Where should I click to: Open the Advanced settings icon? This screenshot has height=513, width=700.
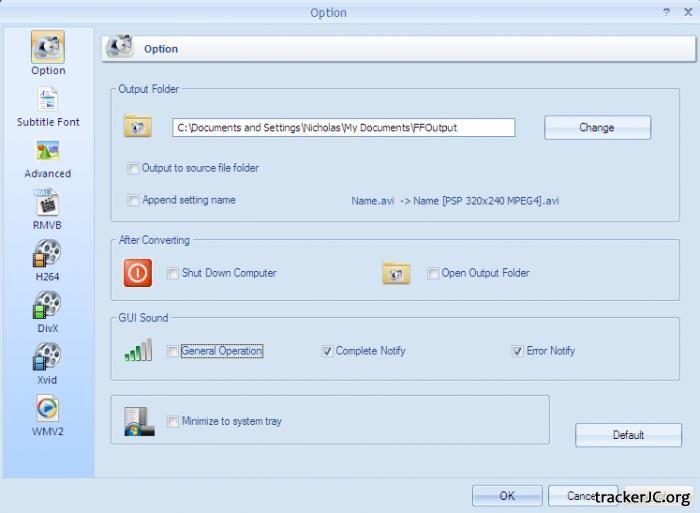[x=48, y=151]
